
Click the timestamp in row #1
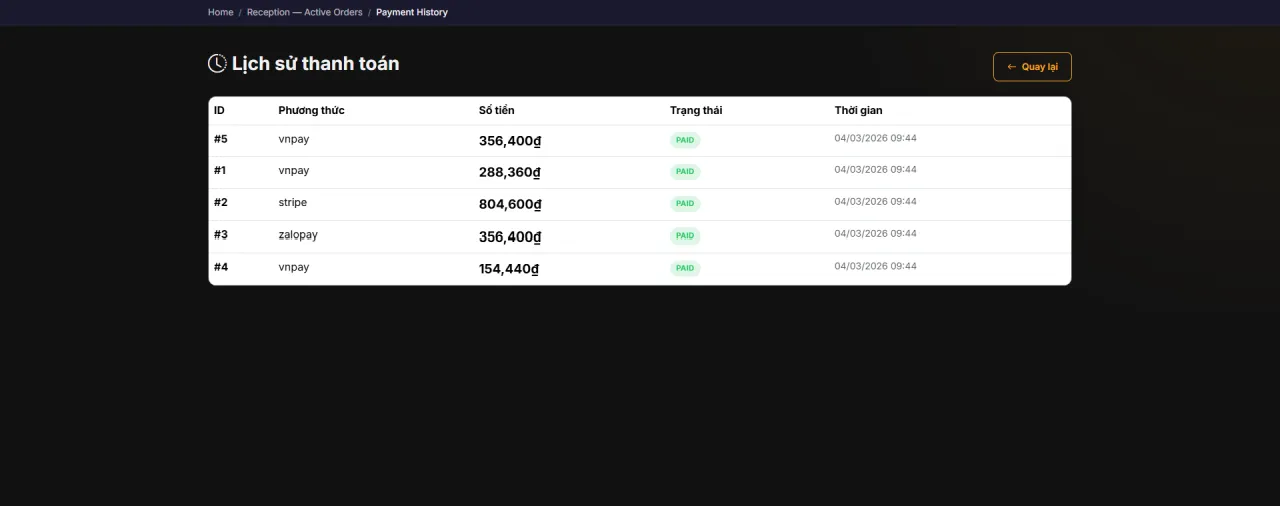tap(876, 170)
